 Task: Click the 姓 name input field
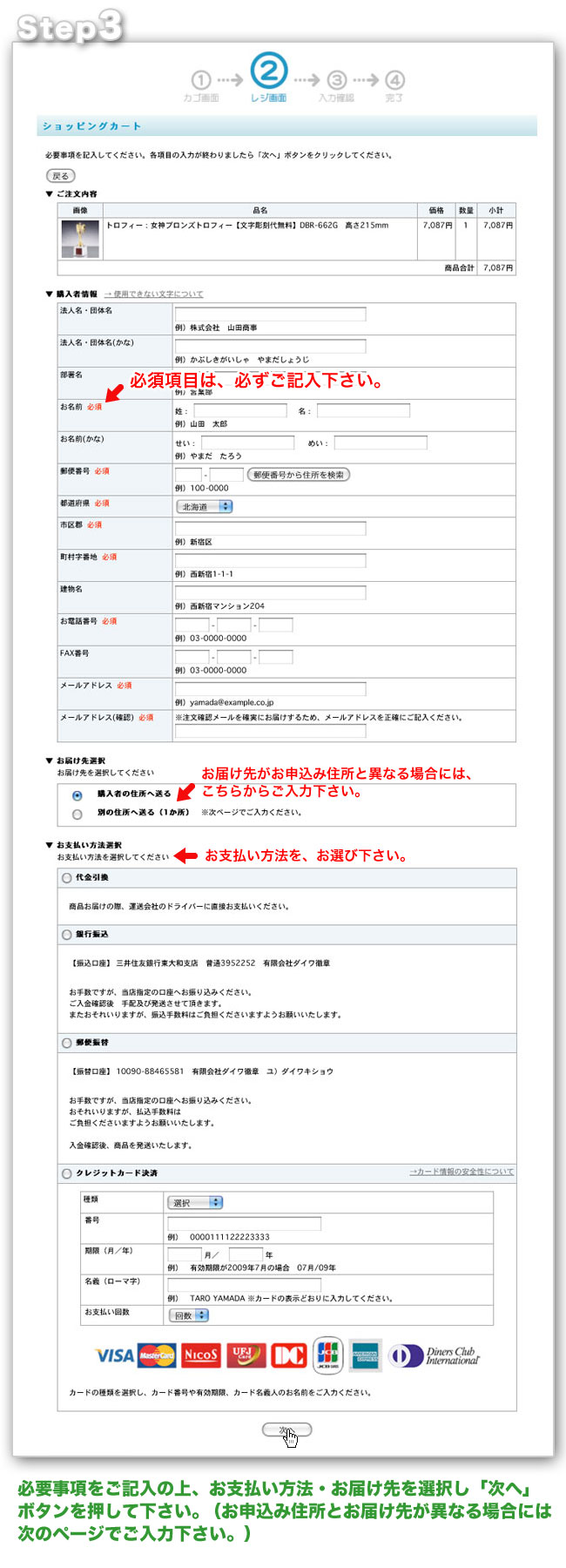[239, 410]
